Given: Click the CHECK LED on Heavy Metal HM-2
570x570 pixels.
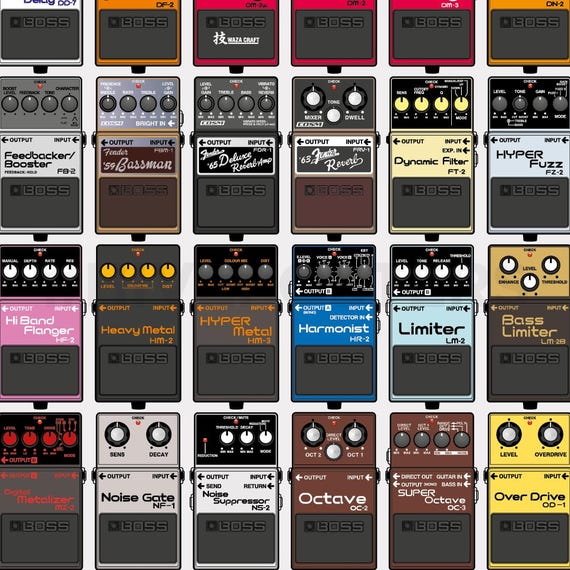Looking at the screenshot, I should pos(138,254).
